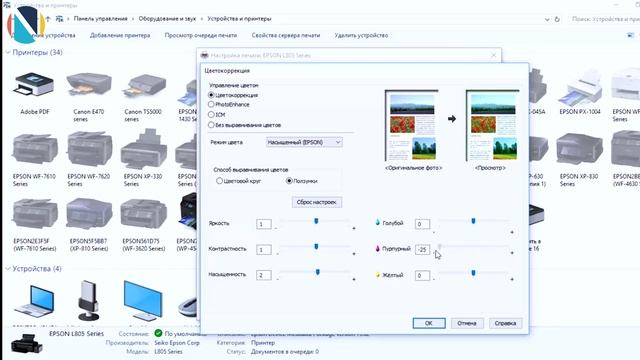The height and width of the screenshot is (360, 640).
Task: Click Удалить устройство in the toolbar
Action: (361, 36)
